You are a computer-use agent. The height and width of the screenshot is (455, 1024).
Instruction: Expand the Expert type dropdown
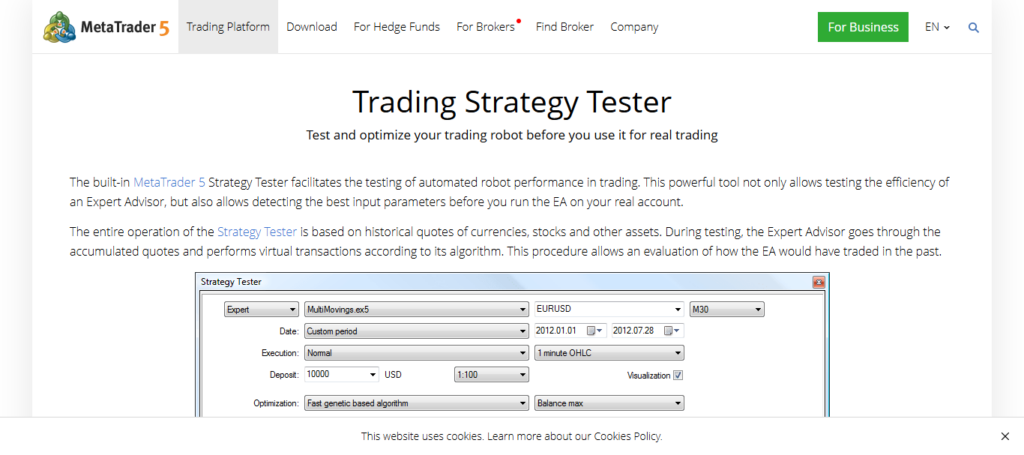click(261, 309)
